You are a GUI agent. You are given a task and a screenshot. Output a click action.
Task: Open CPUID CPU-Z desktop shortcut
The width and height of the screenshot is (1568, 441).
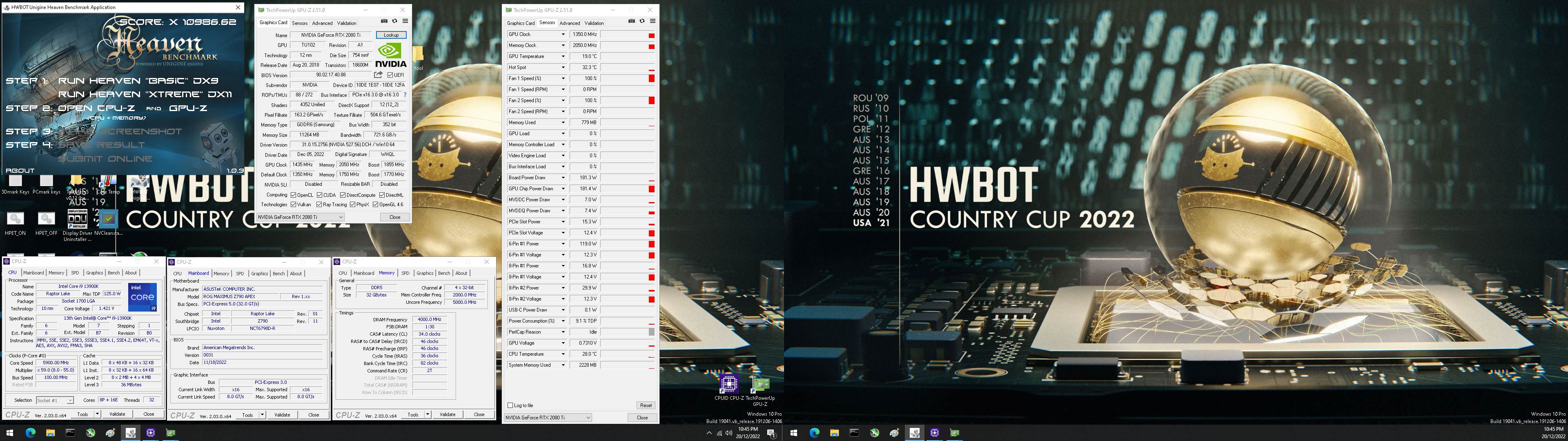(728, 388)
